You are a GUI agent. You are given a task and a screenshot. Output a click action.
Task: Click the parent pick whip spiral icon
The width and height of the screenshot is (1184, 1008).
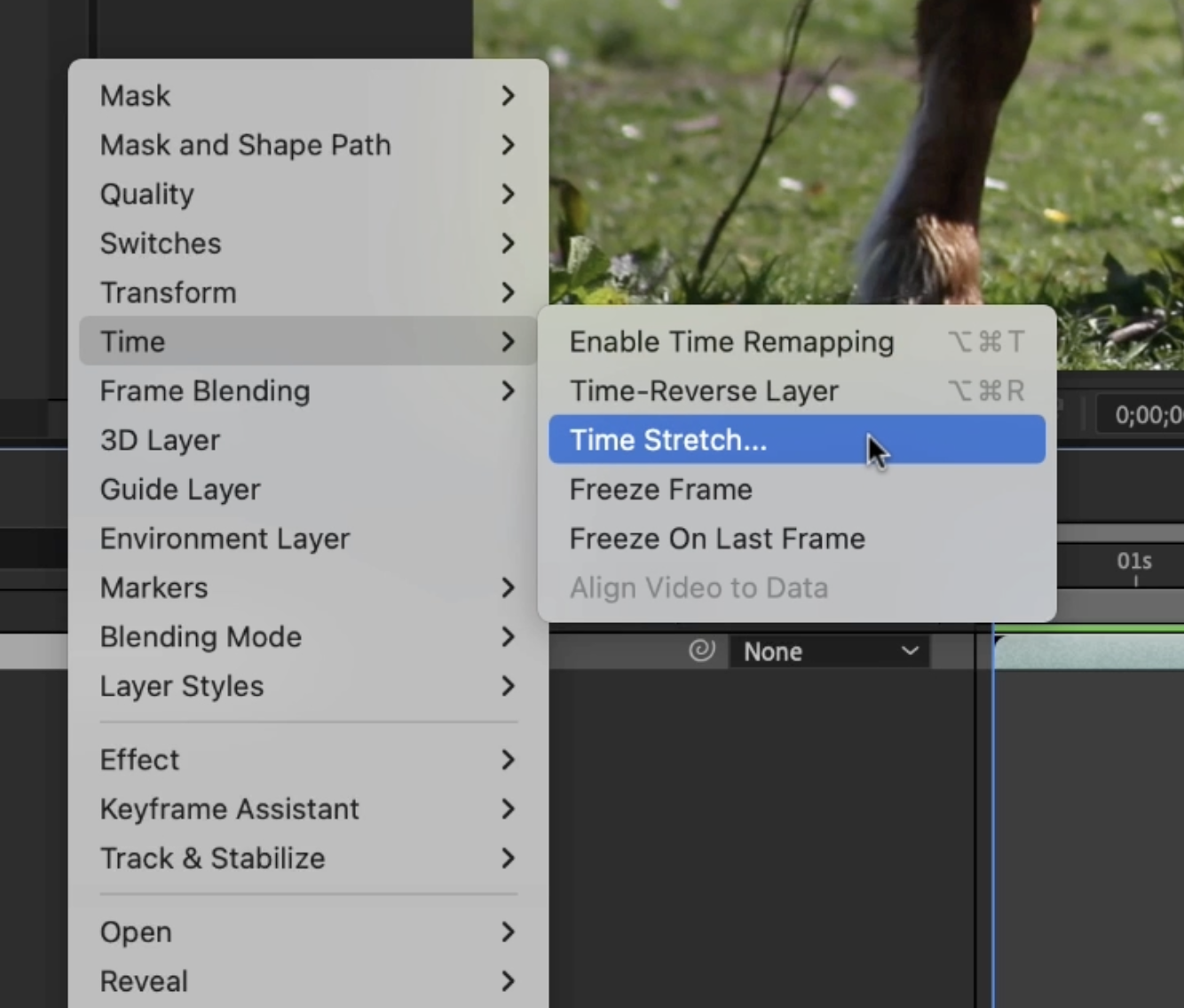pos(701,651)
